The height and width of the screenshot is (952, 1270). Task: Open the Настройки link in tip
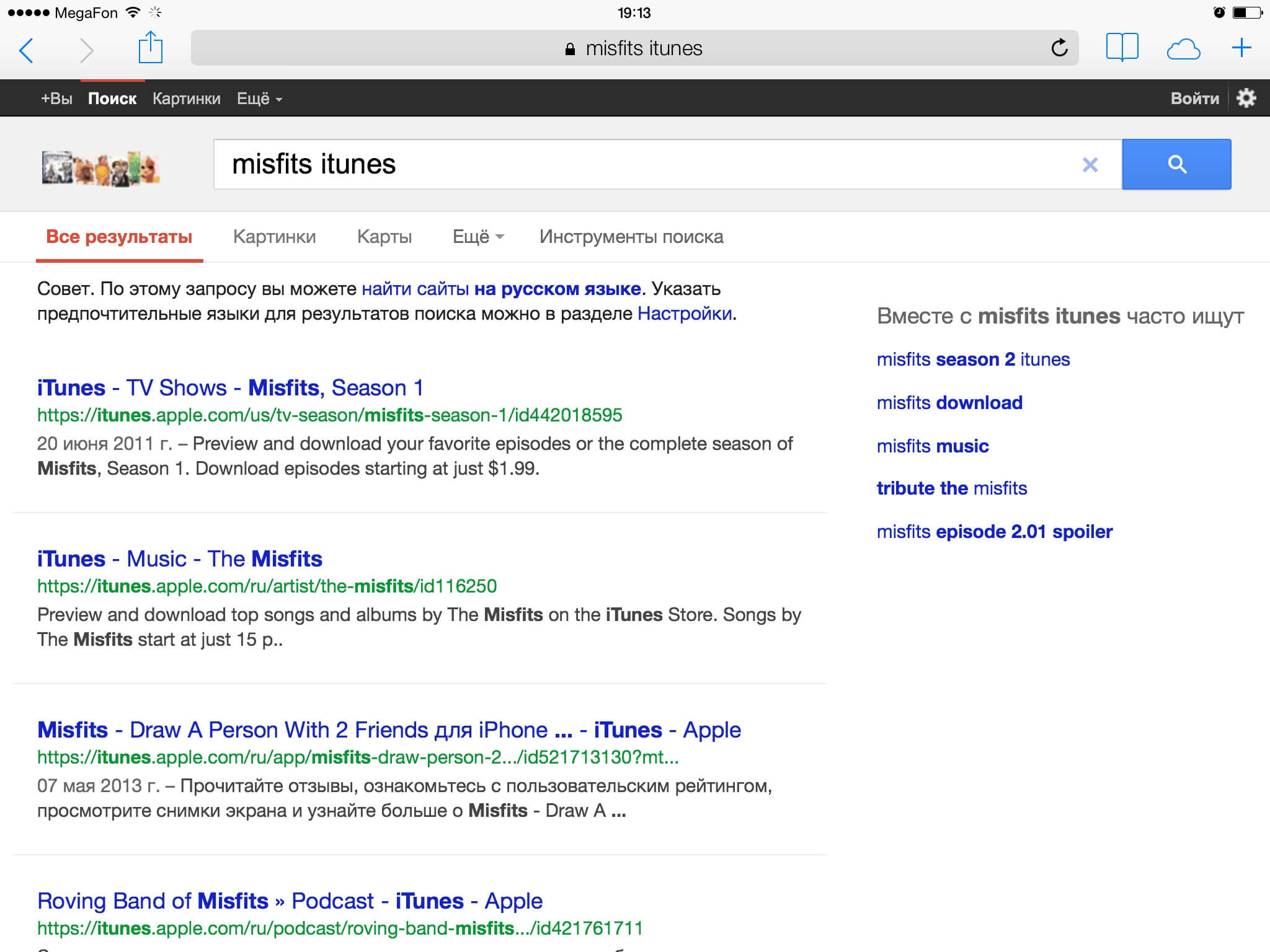[685, 314]
